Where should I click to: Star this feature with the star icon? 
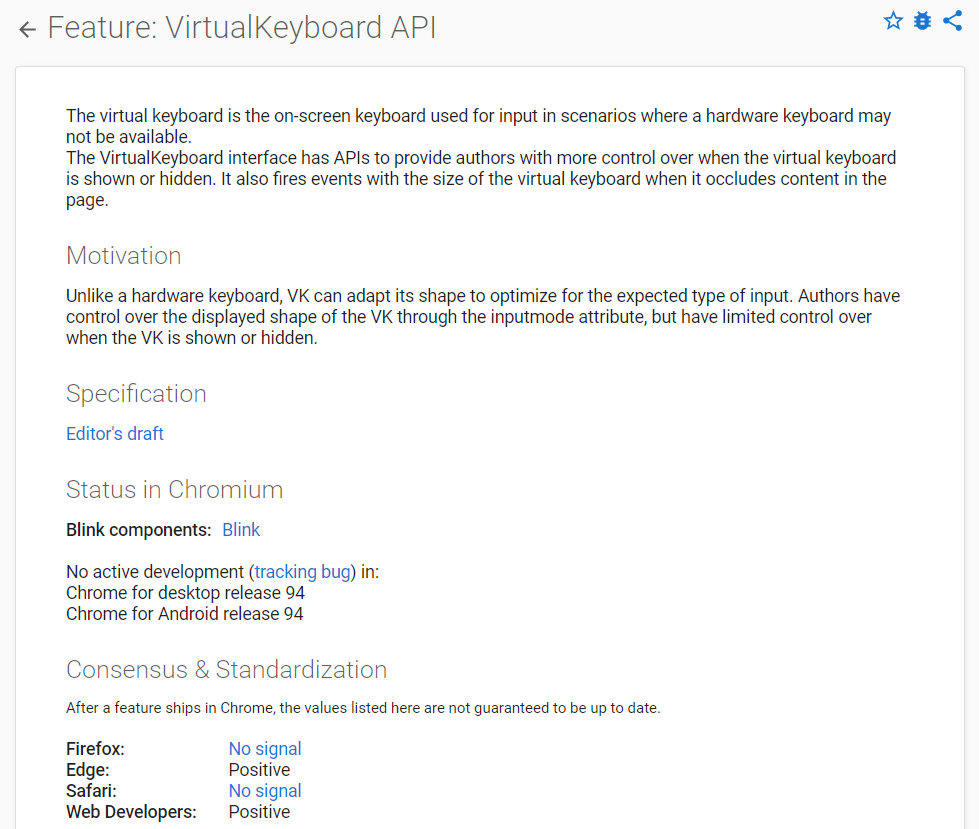pyautogui.click(x=893, y=21)
